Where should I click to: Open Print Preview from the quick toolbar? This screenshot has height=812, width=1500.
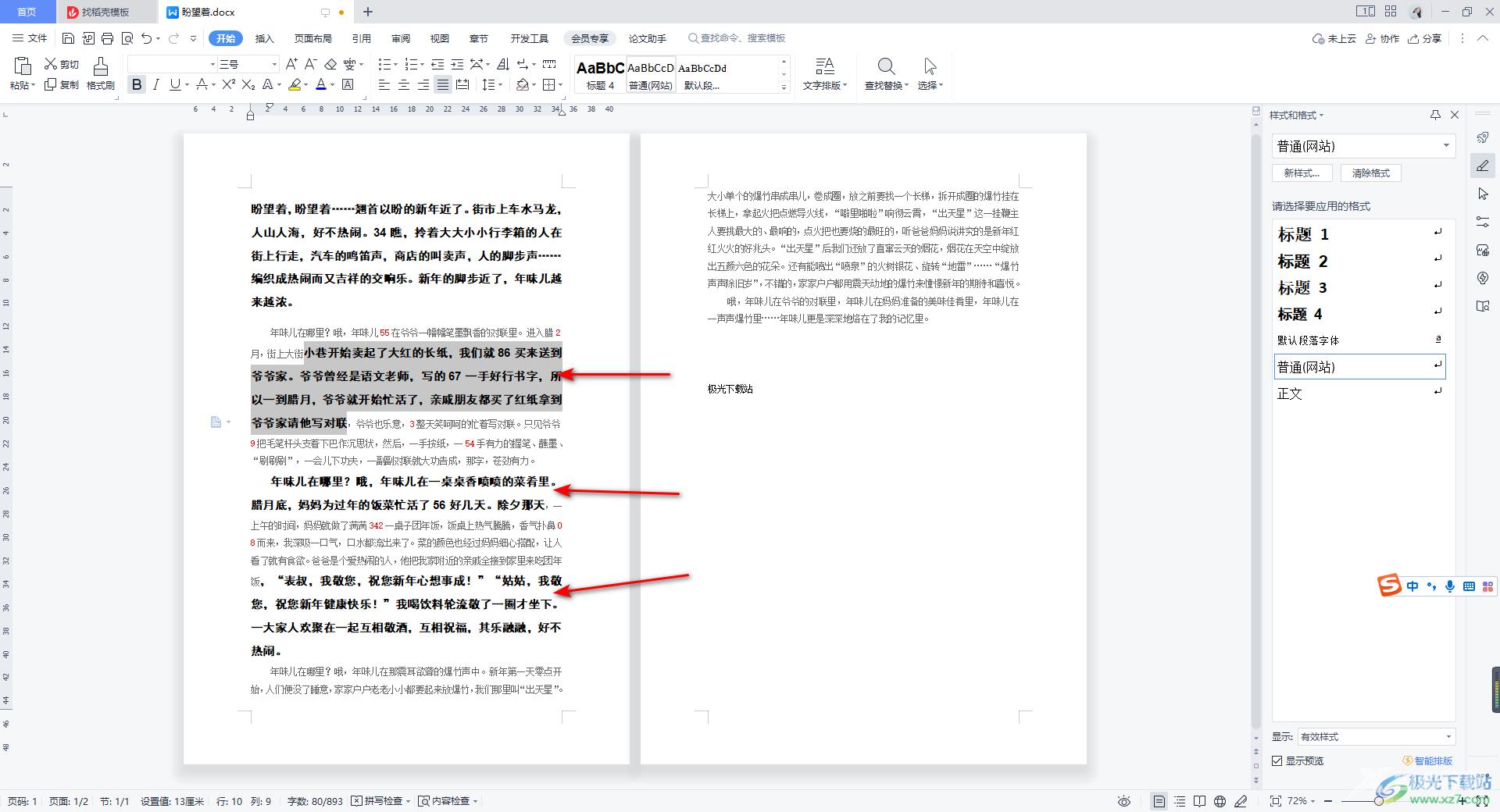[x=127, y=38]
